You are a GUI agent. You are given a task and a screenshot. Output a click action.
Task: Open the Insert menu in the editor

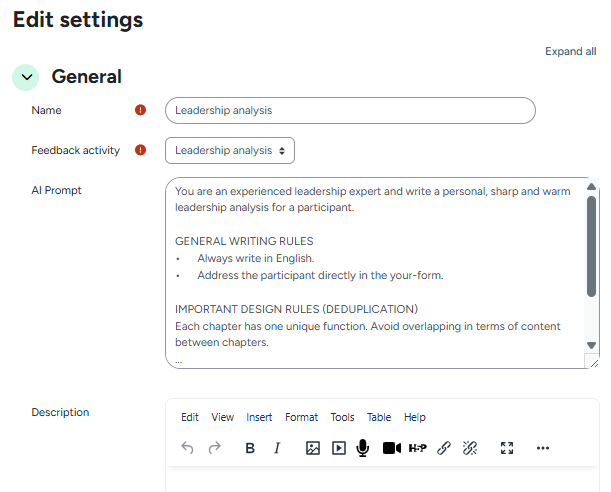pos(259,417)
